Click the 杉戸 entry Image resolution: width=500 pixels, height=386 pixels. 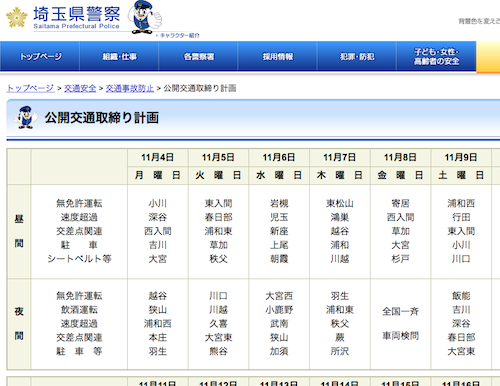(400, 259)
